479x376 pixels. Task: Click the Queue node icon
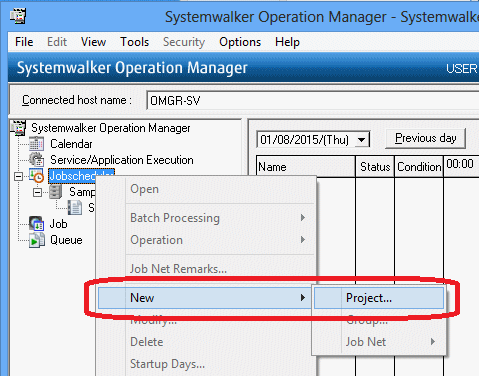[x=37, y=240]
